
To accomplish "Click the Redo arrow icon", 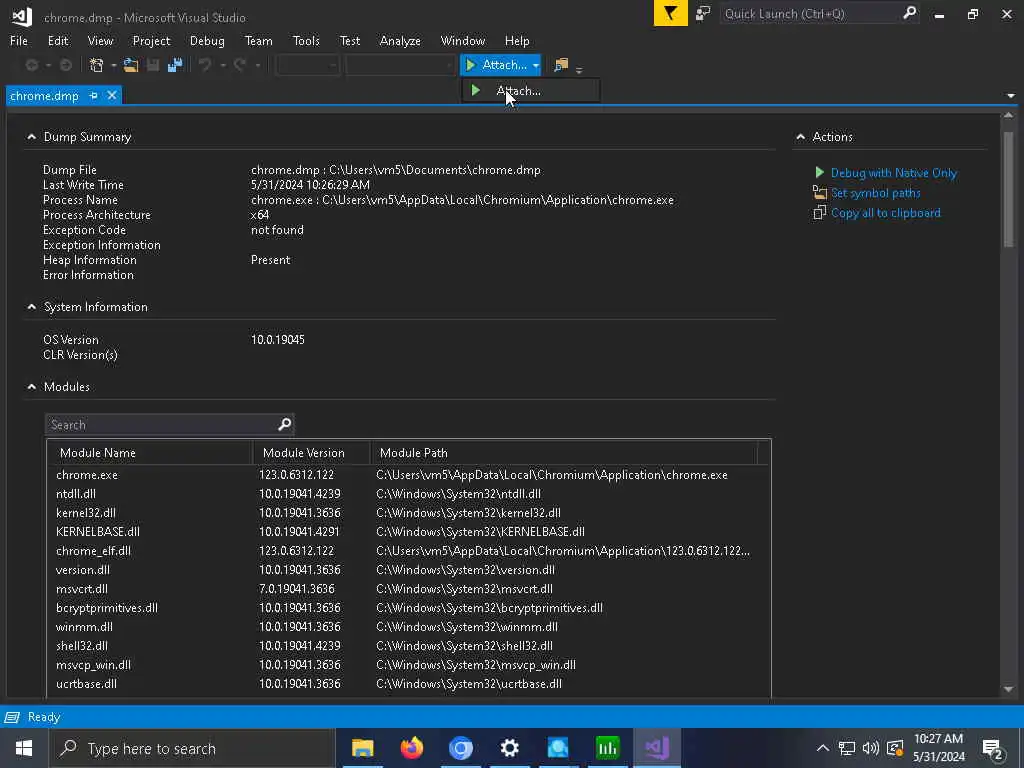I will coord(240,65).
